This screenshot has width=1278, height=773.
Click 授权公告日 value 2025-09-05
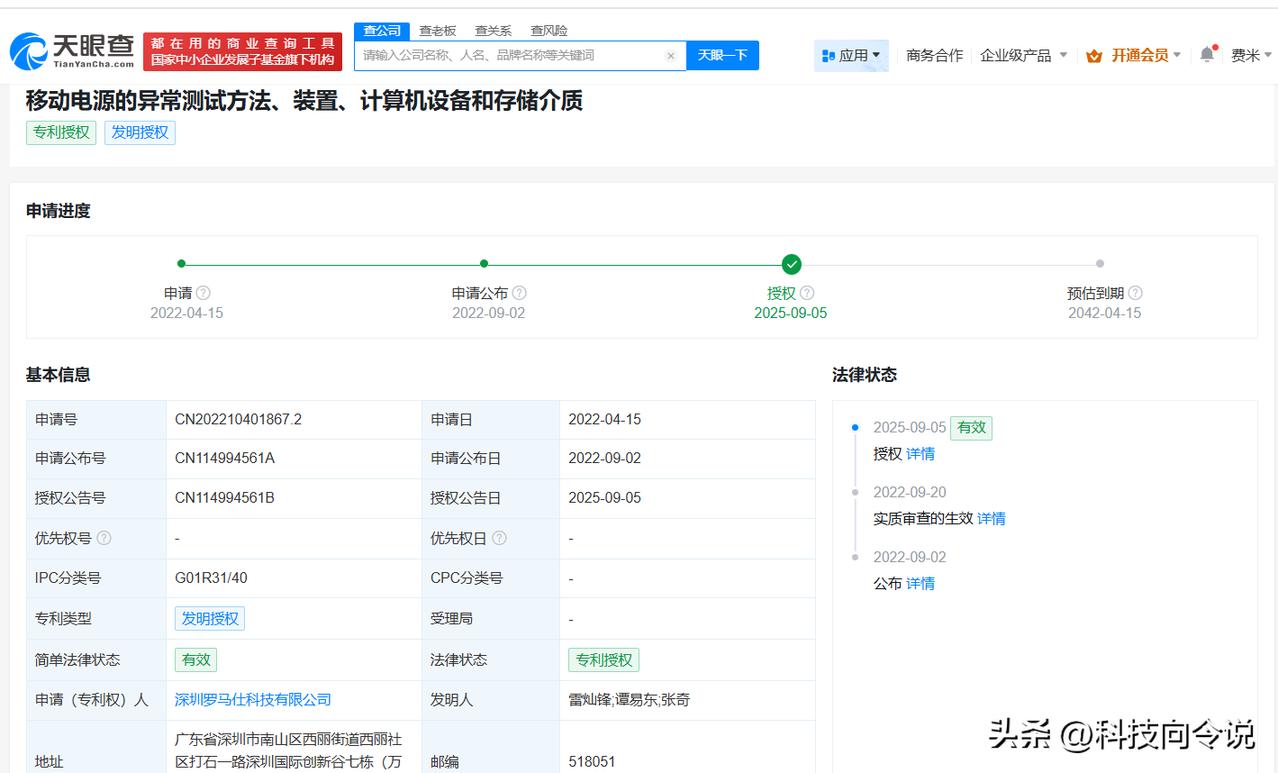[605, 498]
